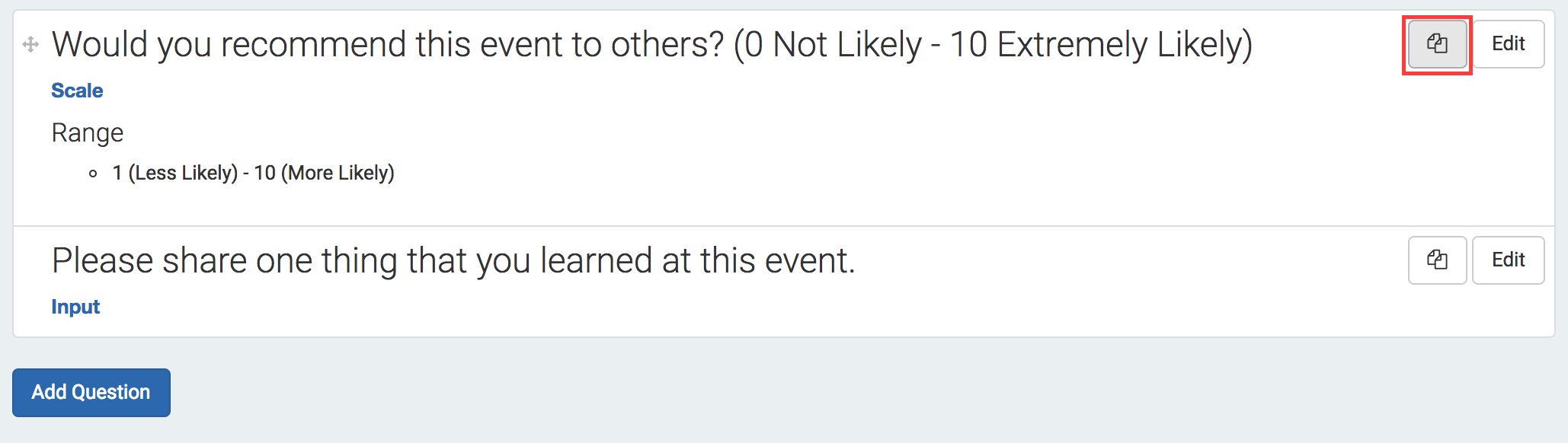Click the Range heading
1568x443 pixels.
87,133
